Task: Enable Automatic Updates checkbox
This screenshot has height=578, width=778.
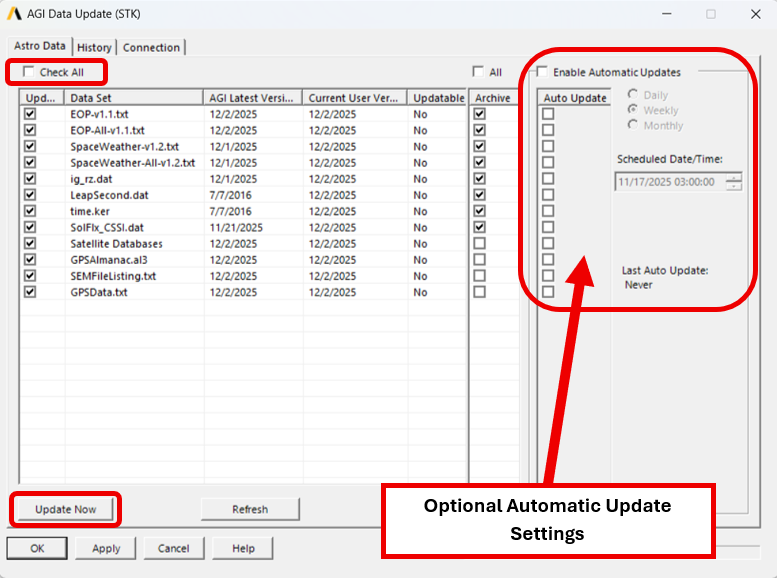Action: click(542, 72)
